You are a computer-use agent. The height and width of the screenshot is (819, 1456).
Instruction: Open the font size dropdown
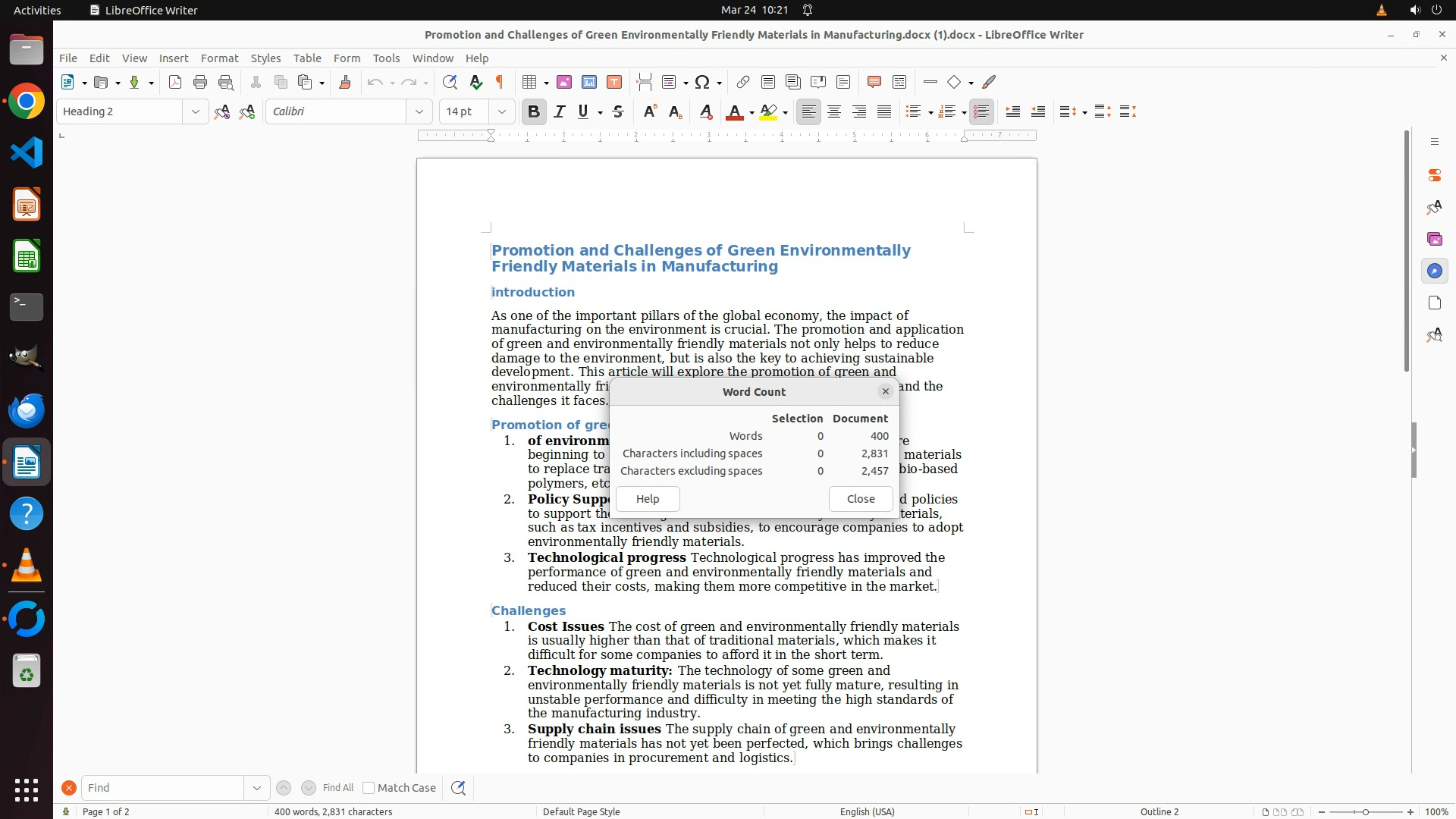pos(501,111)
